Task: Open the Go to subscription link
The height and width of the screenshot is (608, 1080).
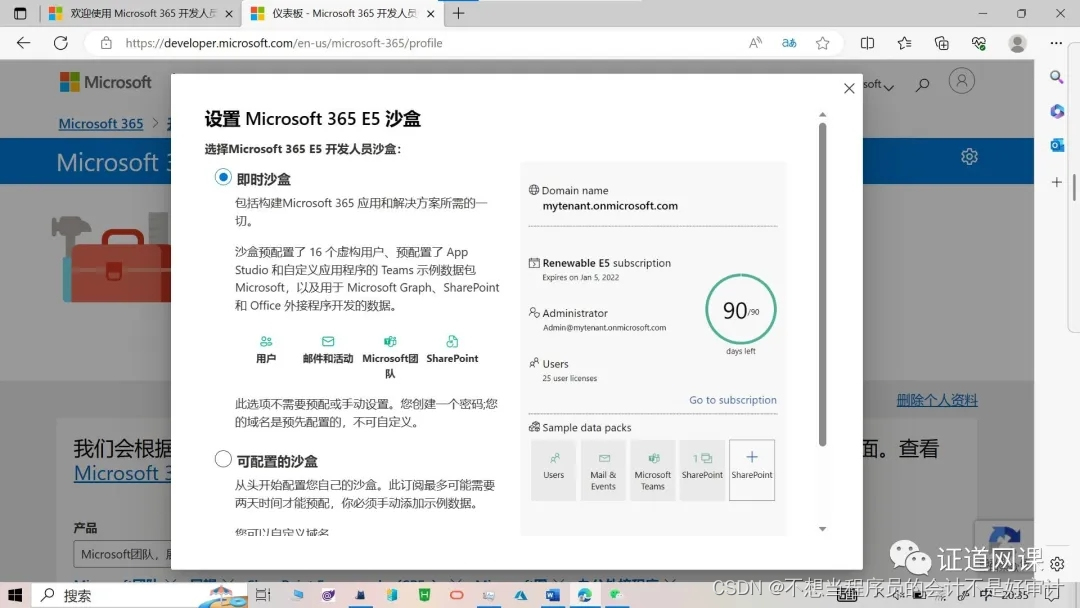Action: [x=733, y=400]
